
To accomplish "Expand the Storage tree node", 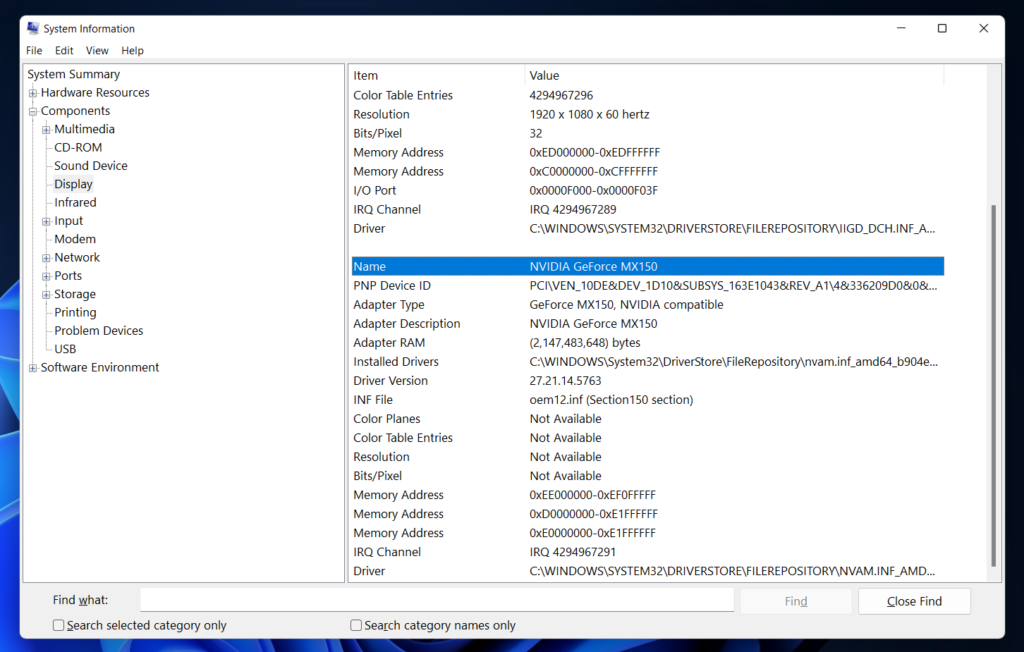I will tap(46, 295).
